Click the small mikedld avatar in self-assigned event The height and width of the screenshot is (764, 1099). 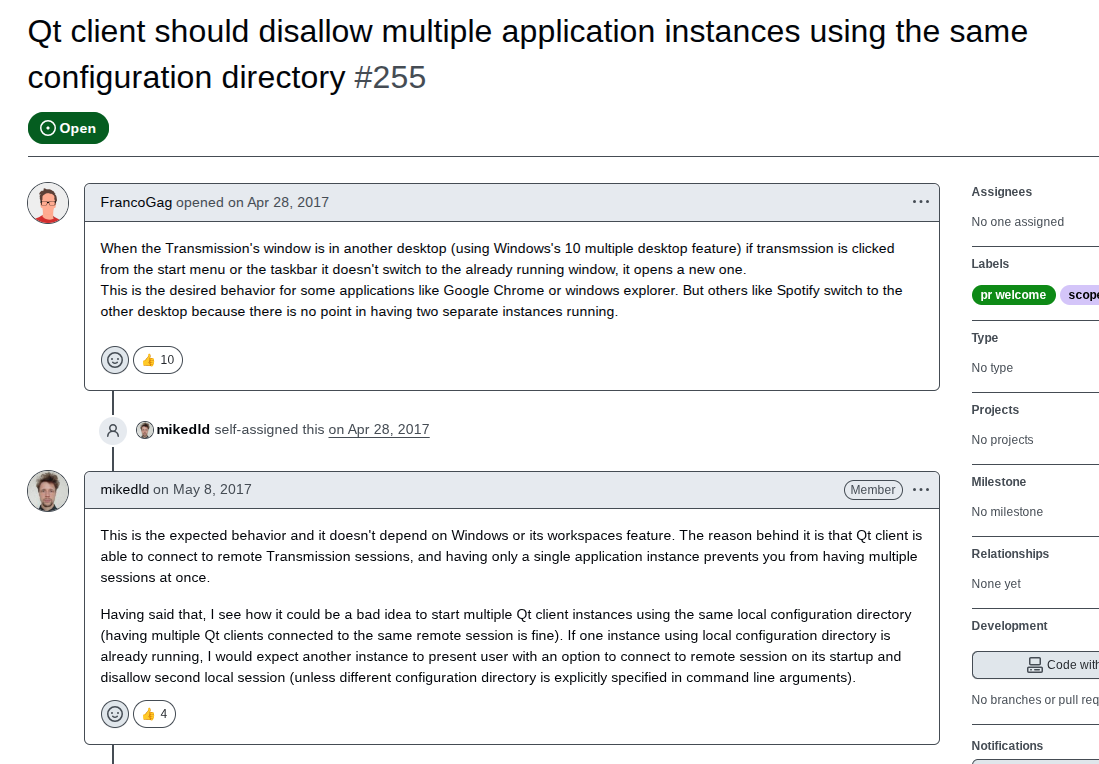pyautogui.click(x=144, y=430)
